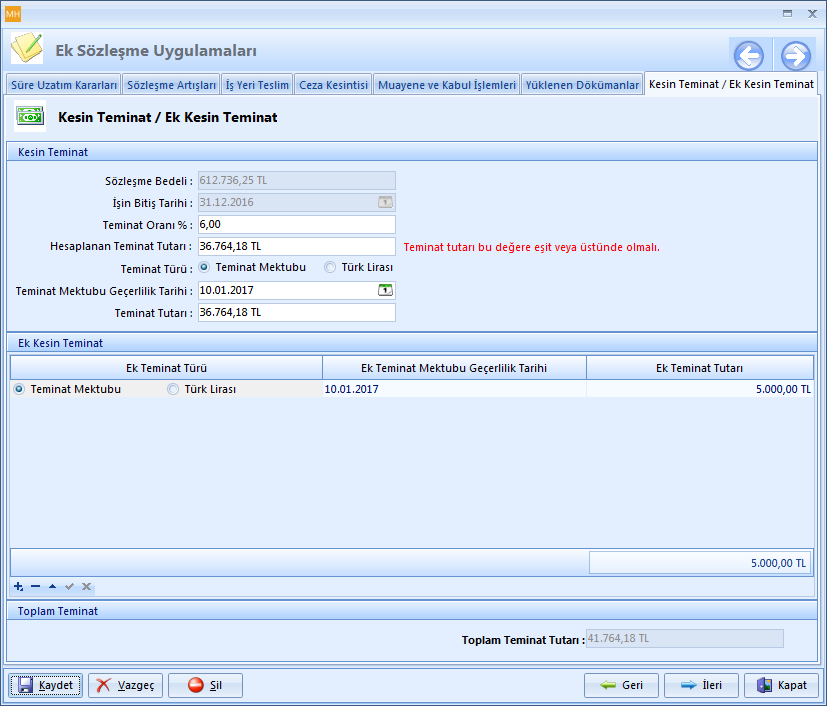Click Ek Teminat Tutarı column header
Viewport: 827px width, 706px height.
(x=699, y=368)
